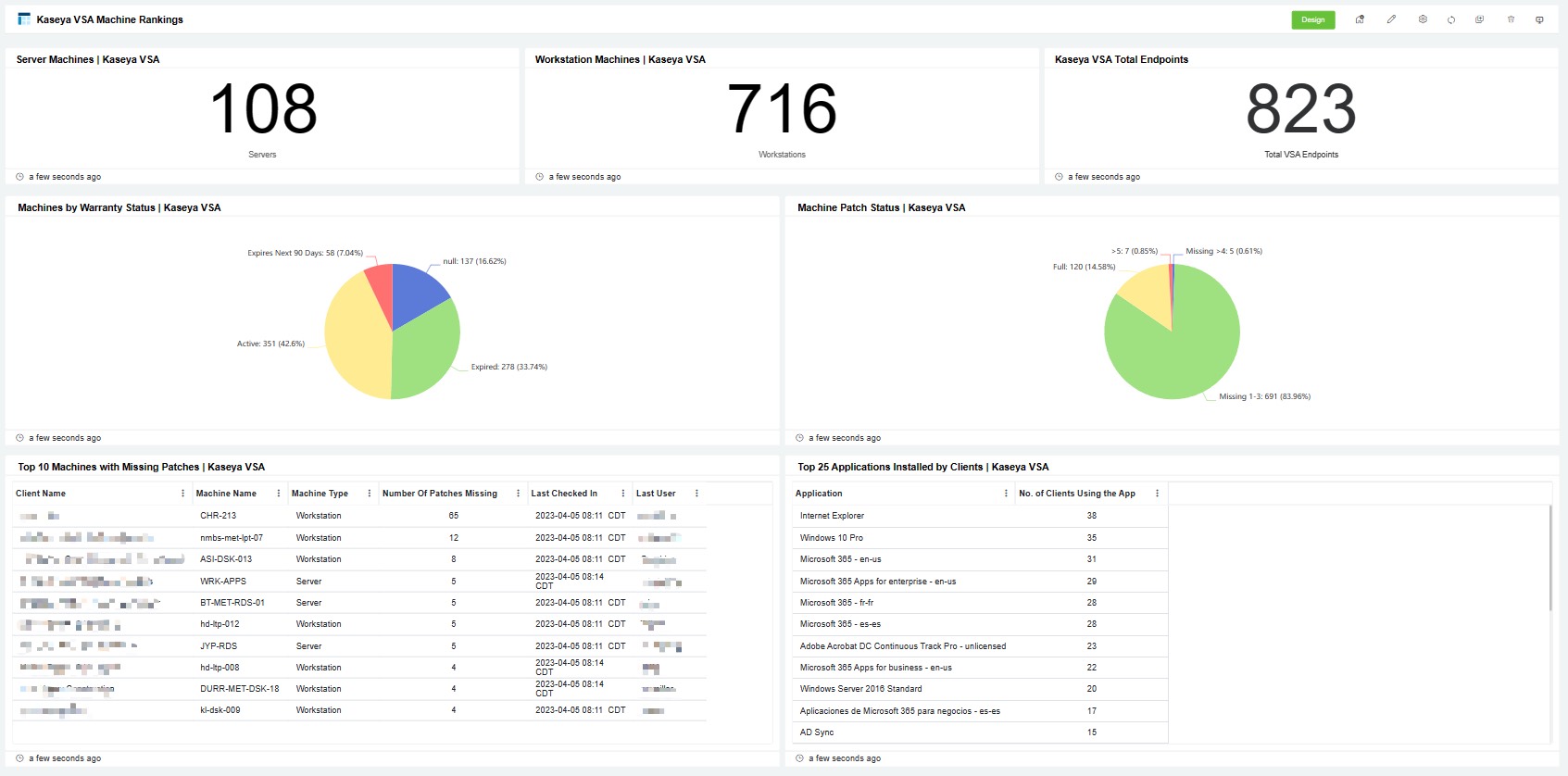Click the 716 Workstations count
Viewport: 1568px width, 776px height.
pos(783,109)
